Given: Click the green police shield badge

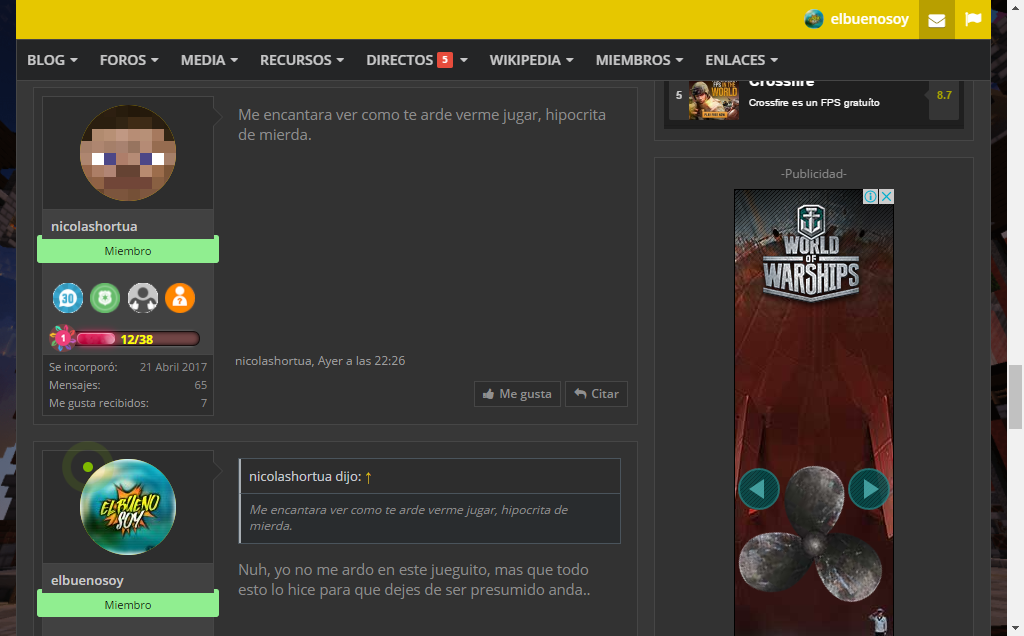Looking at the screenshot, I should [105, 297].
